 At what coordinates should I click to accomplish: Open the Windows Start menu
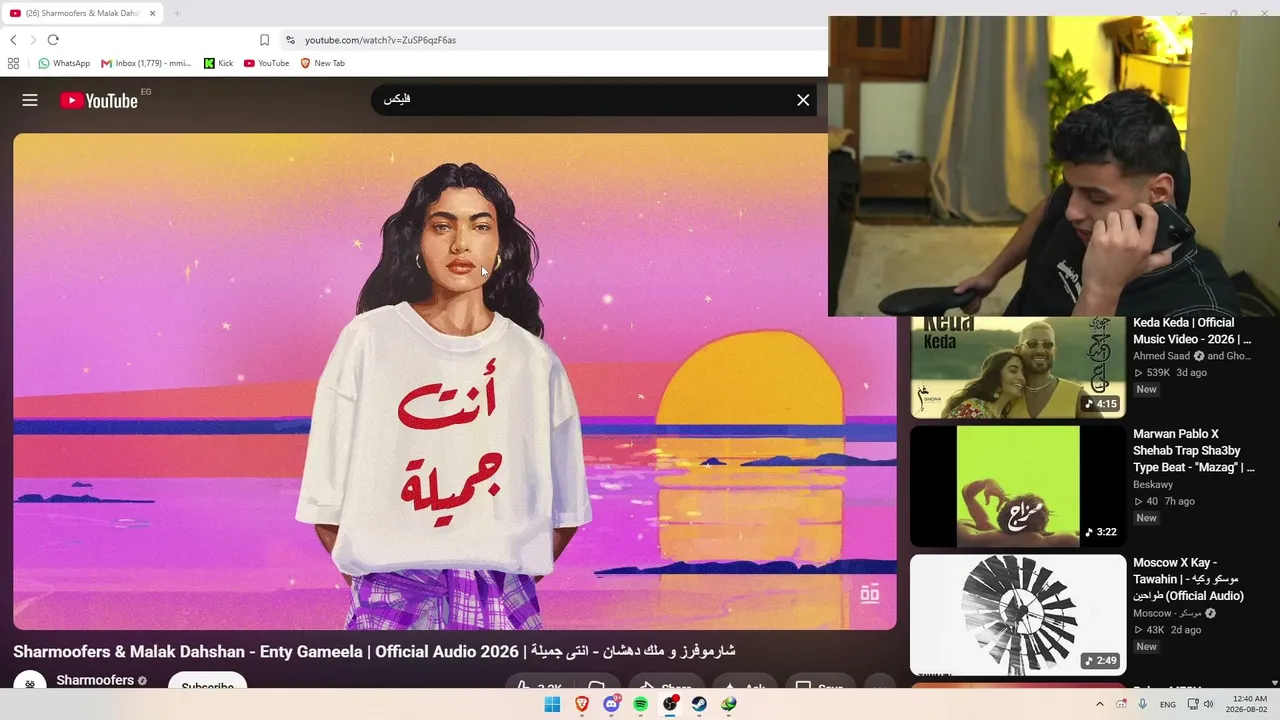pos(552,704)
